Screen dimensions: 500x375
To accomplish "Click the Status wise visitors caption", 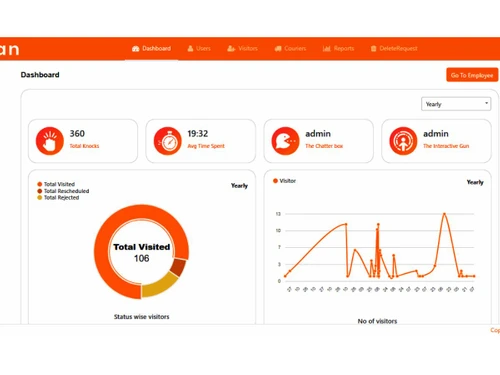I will pos(142,317).
